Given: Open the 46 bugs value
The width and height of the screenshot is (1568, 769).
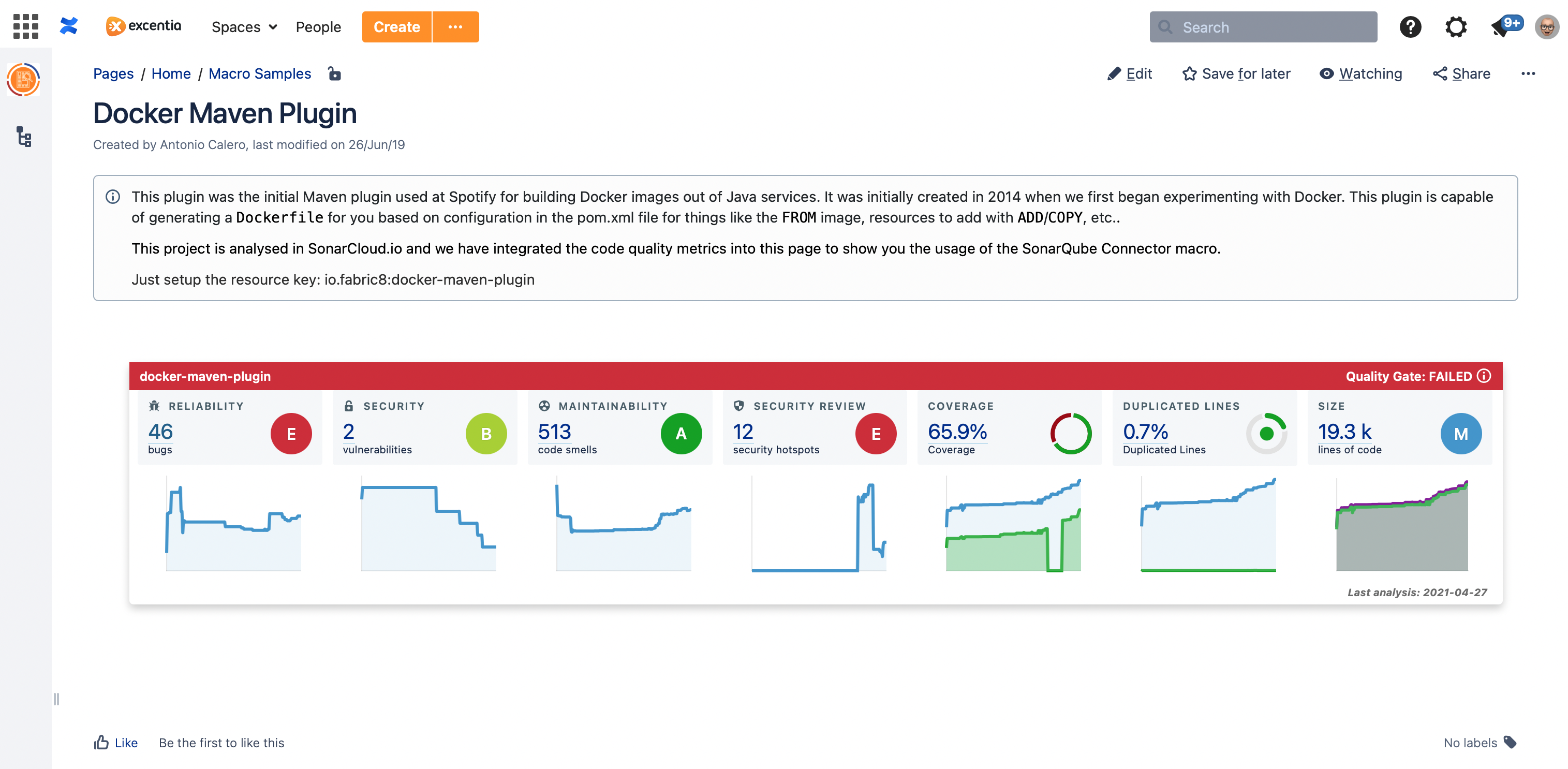Looking at the screenshot, I should (161, 432).
